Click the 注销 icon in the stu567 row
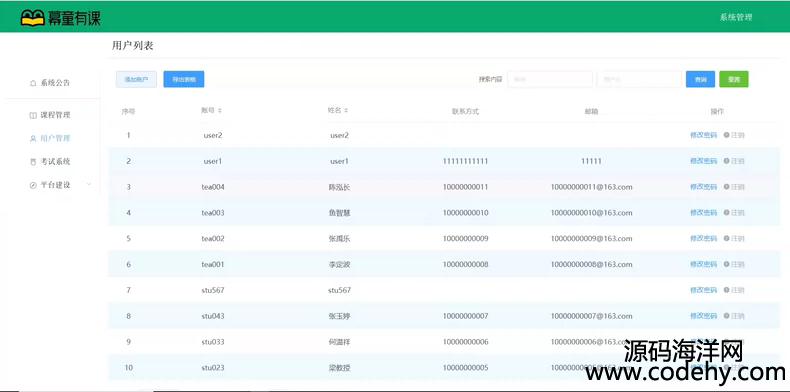 pos(727,290)
